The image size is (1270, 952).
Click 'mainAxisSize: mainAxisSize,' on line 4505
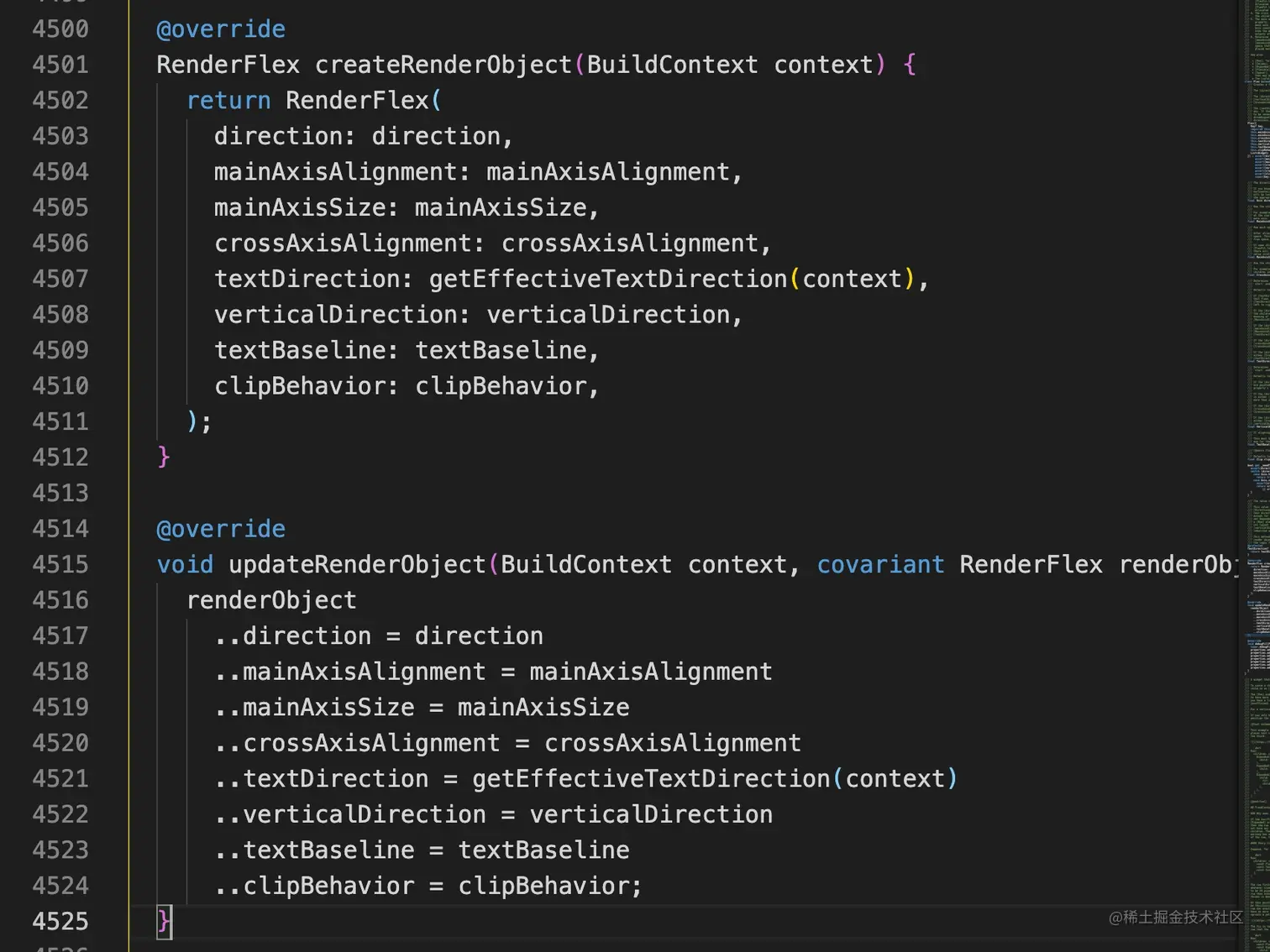(407, 207)
